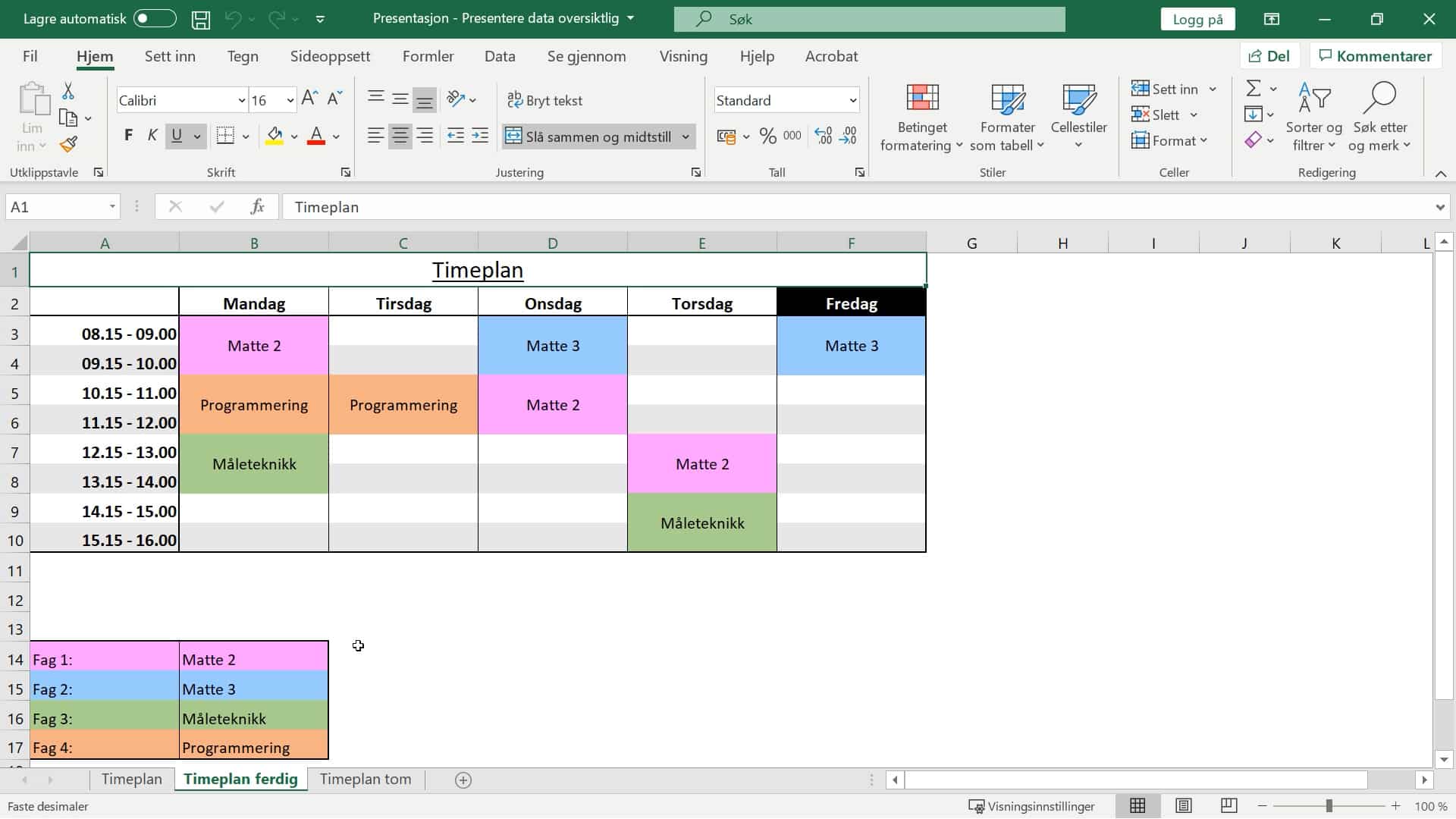1456x819 pixels.
Task: Switch to Normal view in status bar
Action: coord(1137,806)
